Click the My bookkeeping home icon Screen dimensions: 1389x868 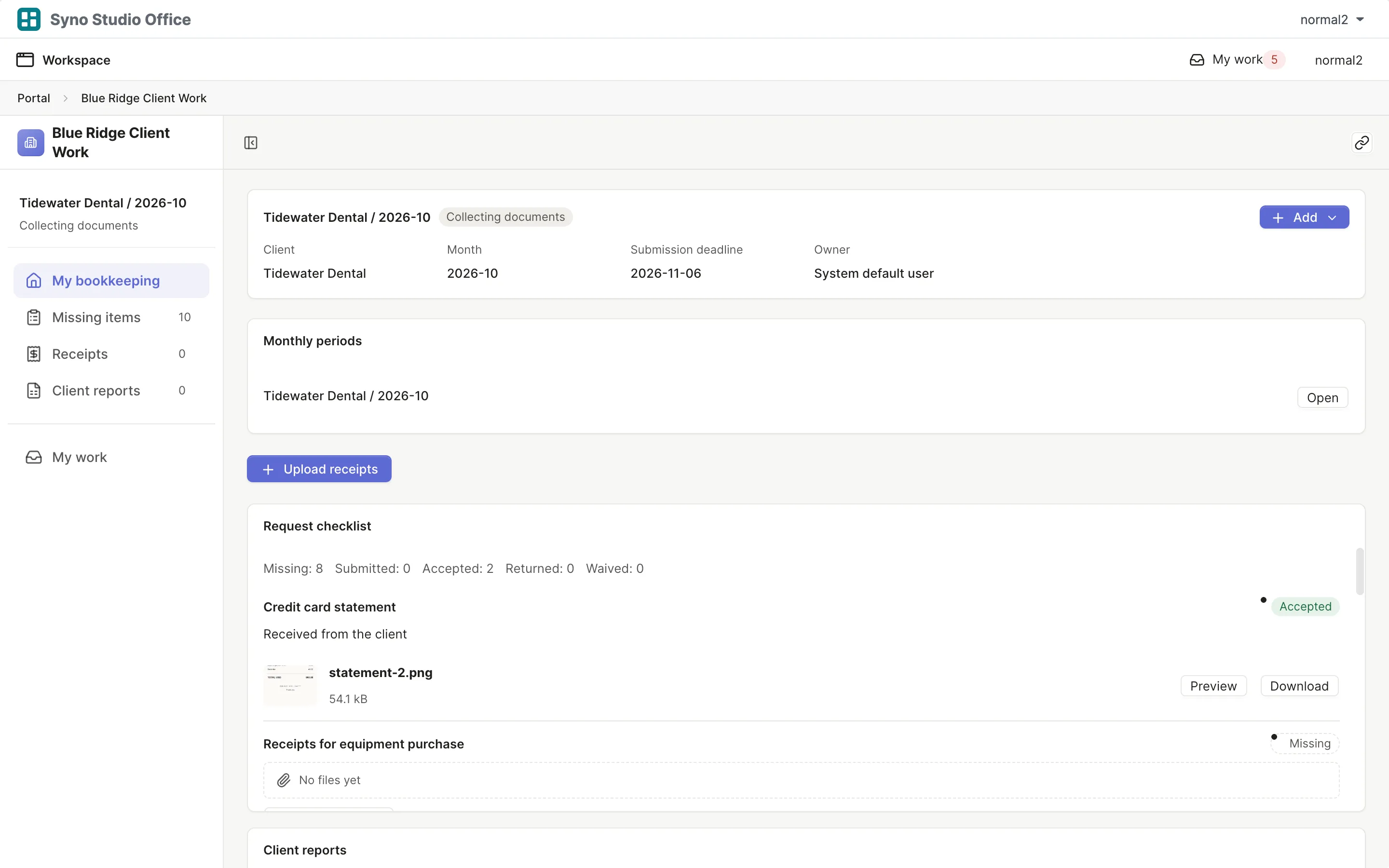(34, 281)
